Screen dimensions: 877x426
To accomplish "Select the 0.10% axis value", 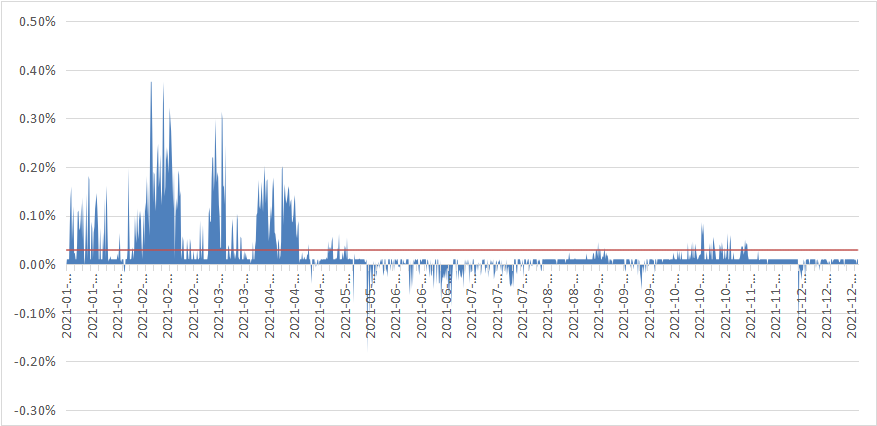I will 37,216.
